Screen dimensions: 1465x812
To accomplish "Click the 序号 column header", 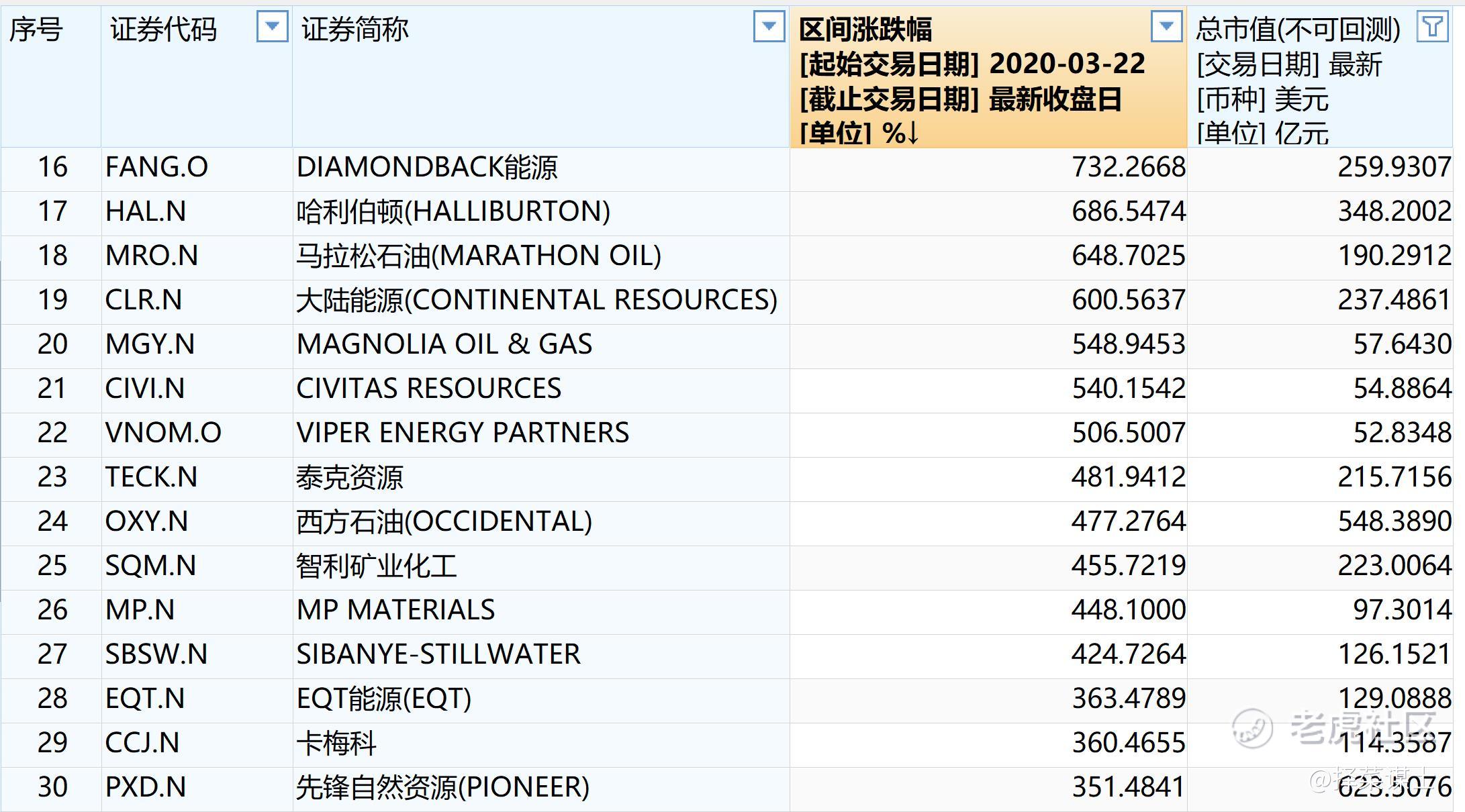I will tap(37, 30).
